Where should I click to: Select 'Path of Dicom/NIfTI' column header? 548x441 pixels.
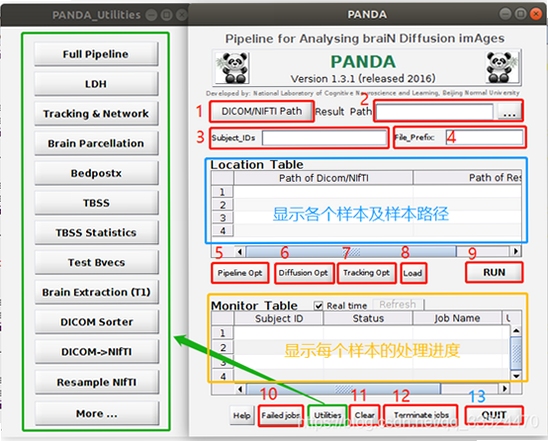tap(323, 178)
